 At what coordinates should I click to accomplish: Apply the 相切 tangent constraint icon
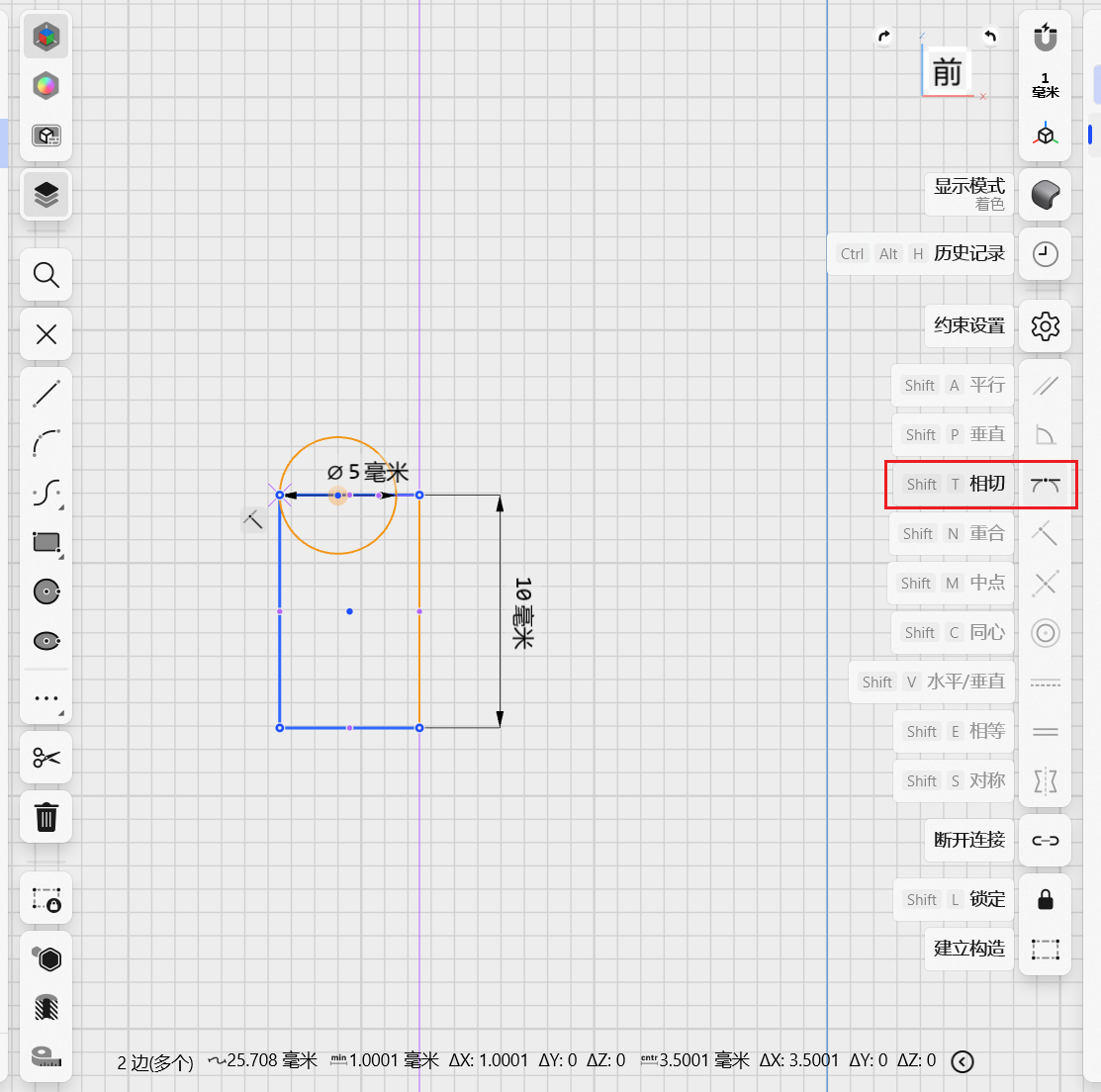pyautogui.click(x=1045, y=484)
